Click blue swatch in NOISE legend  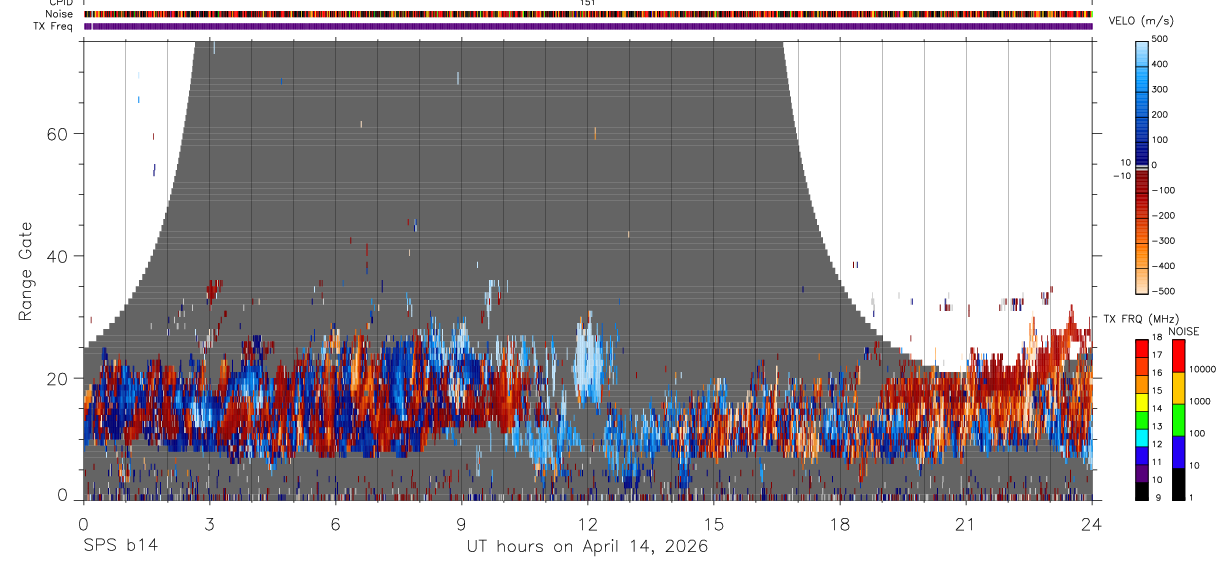1178,451
